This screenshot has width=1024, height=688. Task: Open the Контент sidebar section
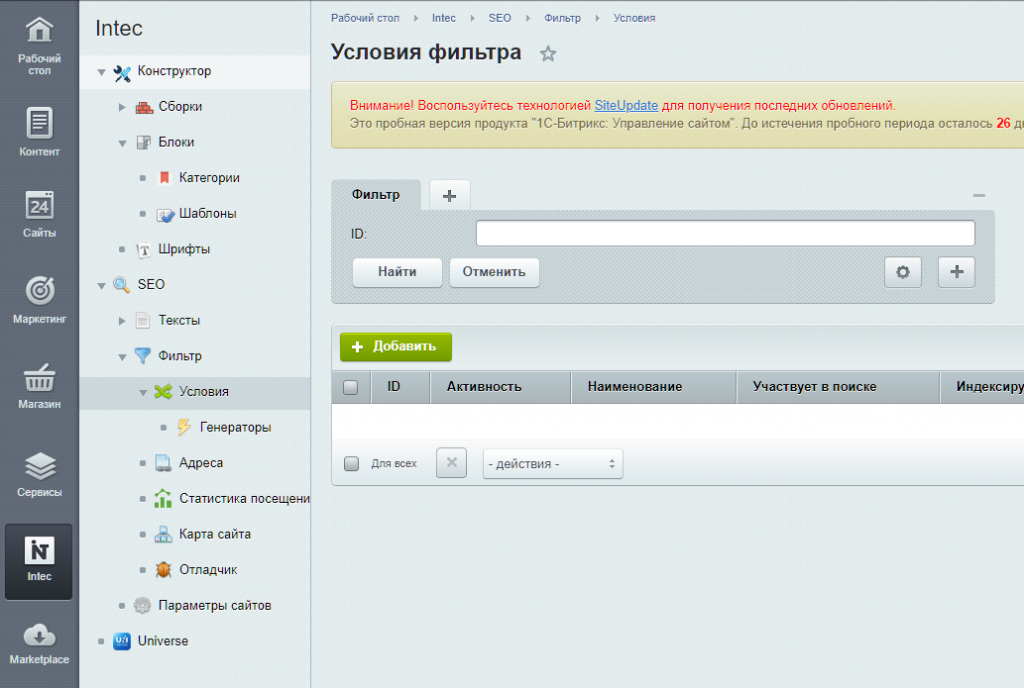[39, 132]
